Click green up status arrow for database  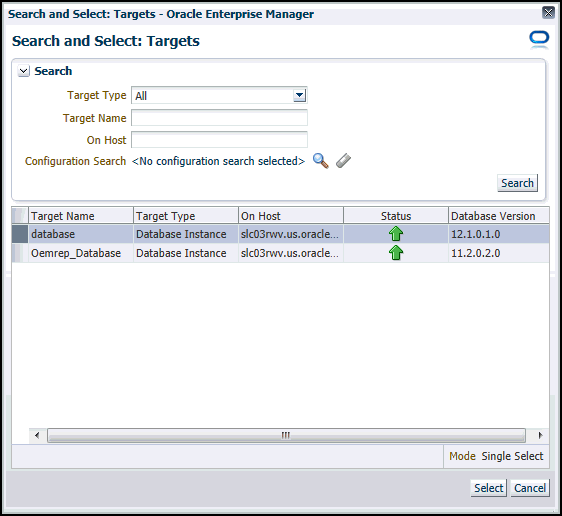[396, 234]
